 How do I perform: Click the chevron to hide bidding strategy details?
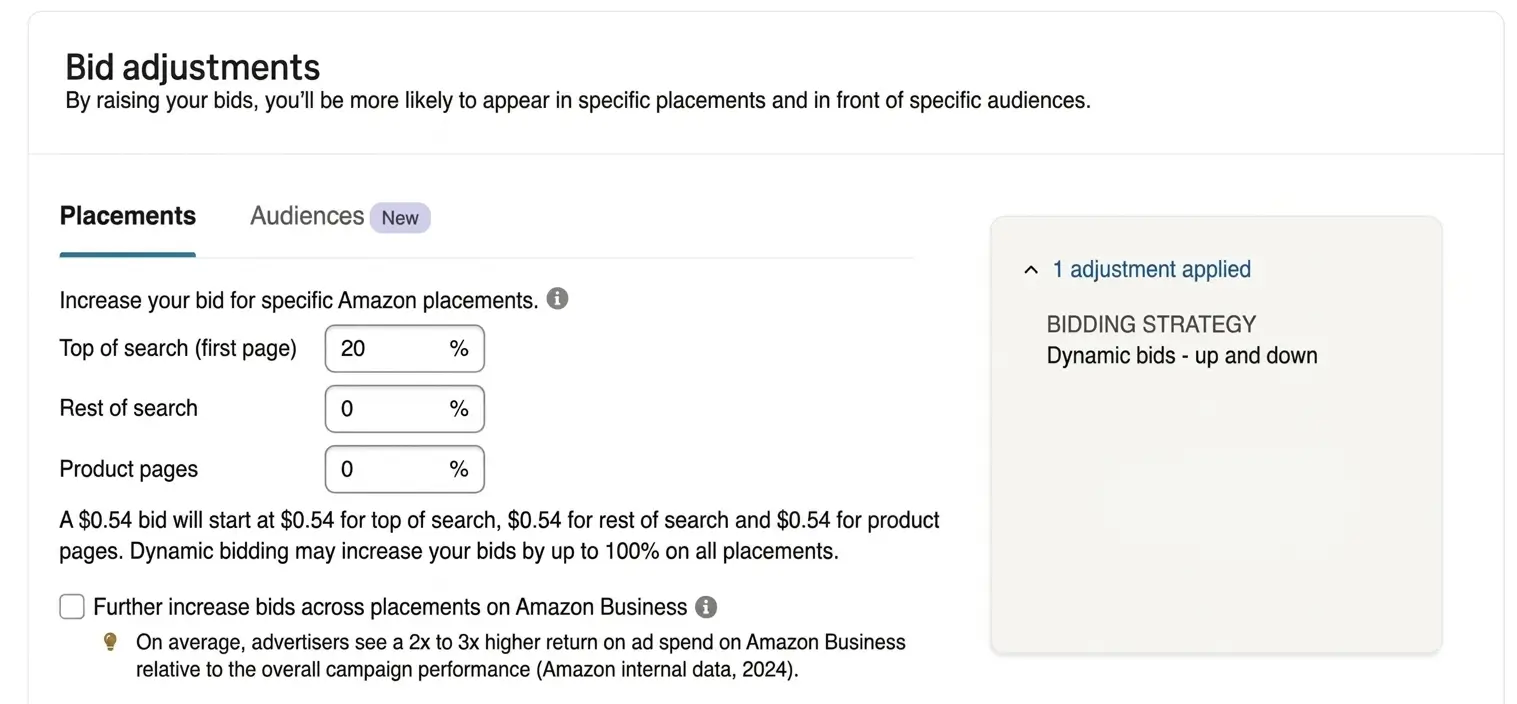(1031, 270)
